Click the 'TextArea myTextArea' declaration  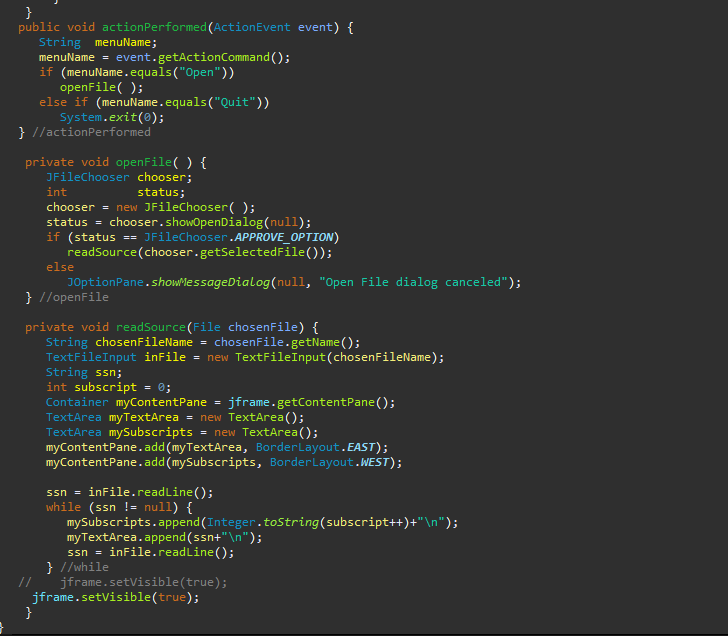pos(112,417)
